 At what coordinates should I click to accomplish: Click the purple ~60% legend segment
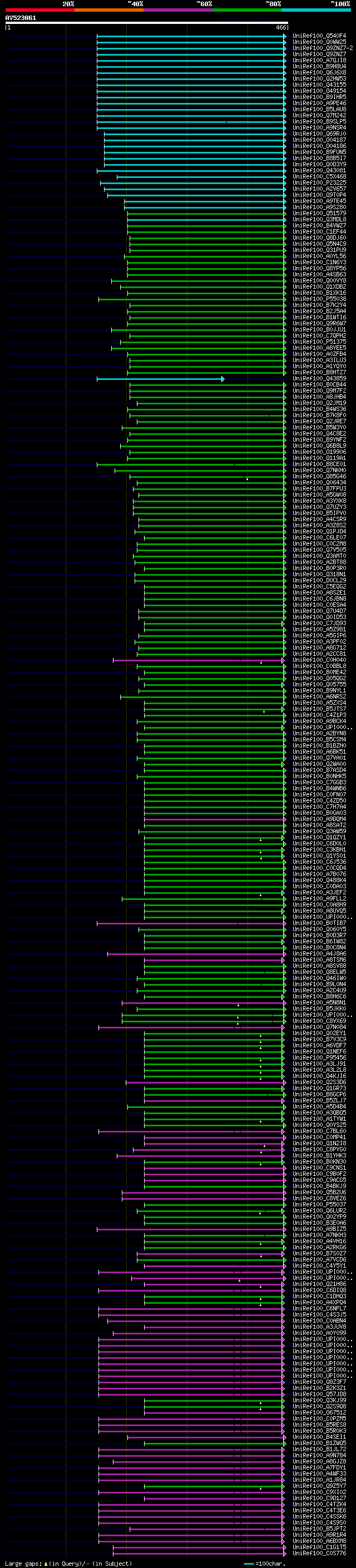(177, 10)
